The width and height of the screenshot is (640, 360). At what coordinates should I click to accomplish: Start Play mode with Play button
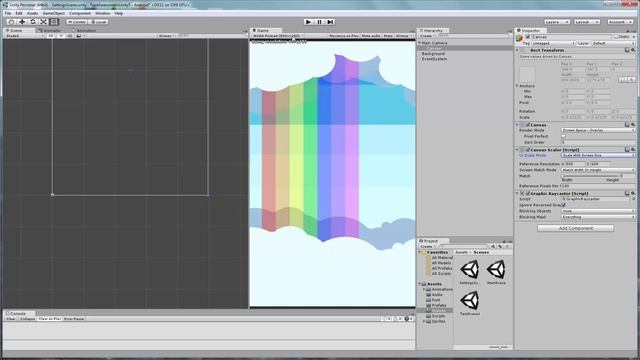coord(309,22)
